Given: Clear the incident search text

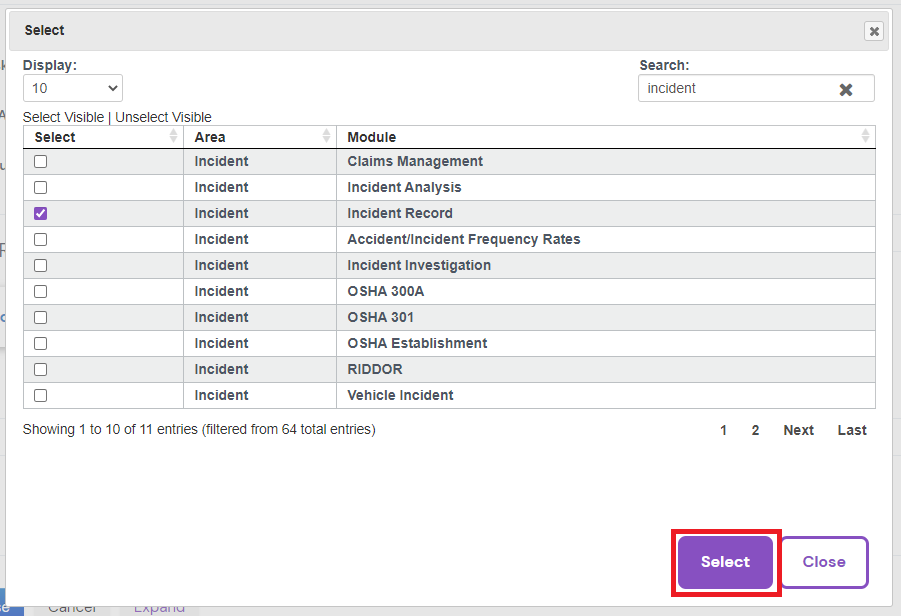Looking at the screenshot, I should coord(847,88).
